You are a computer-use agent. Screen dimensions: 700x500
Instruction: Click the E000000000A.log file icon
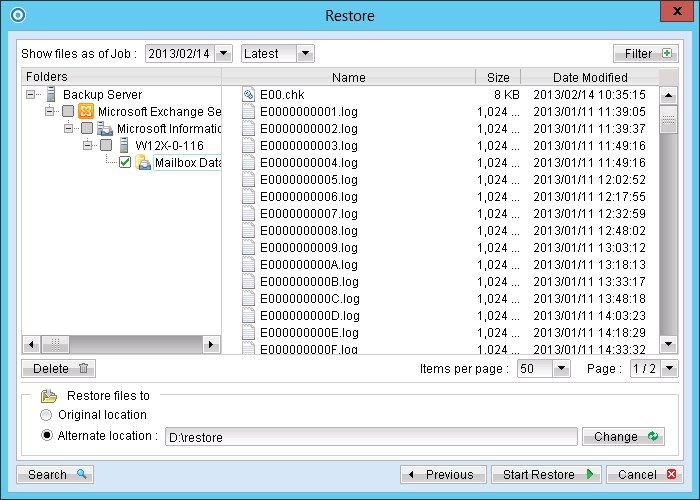pyautogui.click(x=248, y=264)
